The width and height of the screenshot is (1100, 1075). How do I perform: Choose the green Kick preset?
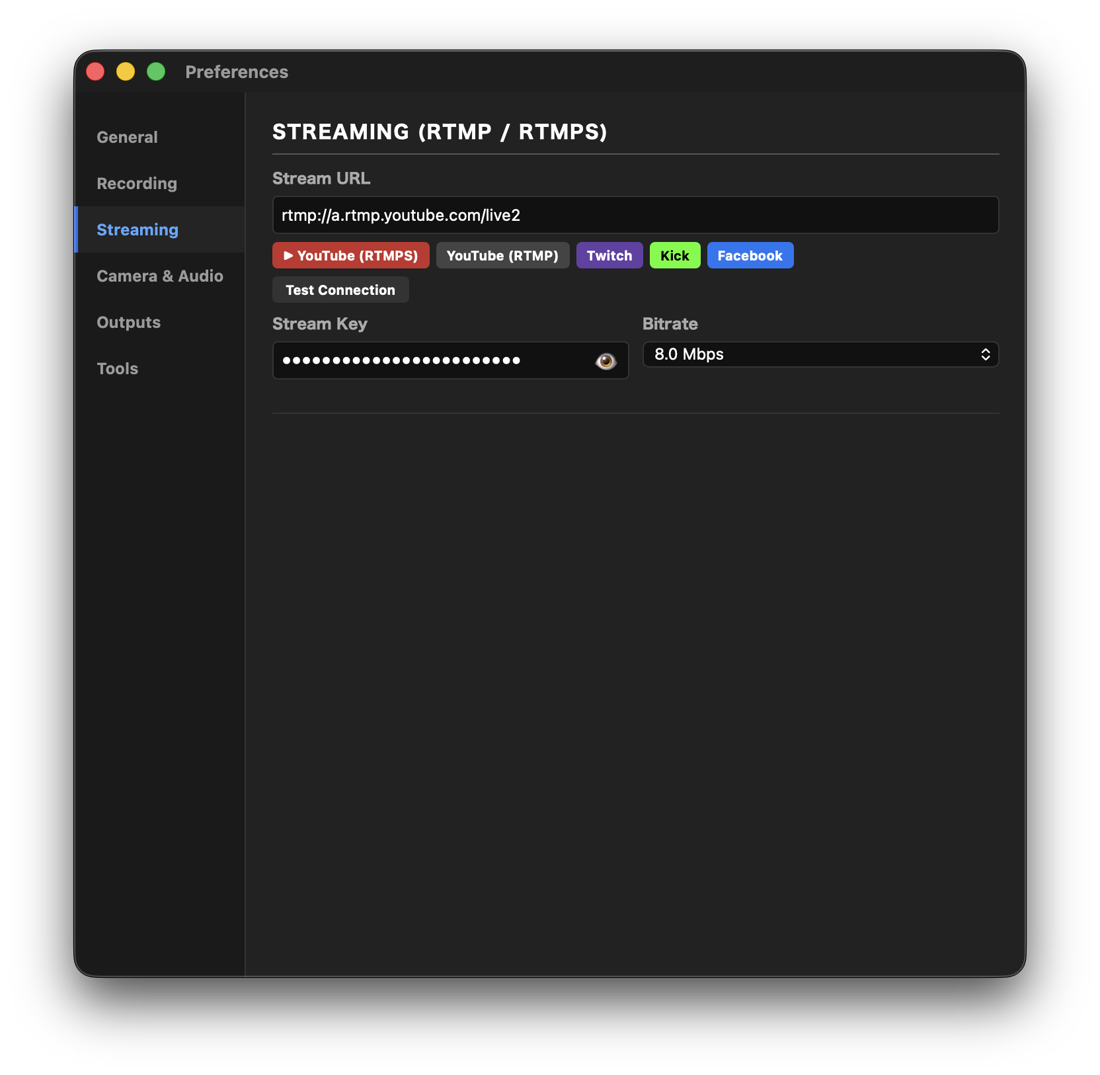click(674, 255)
